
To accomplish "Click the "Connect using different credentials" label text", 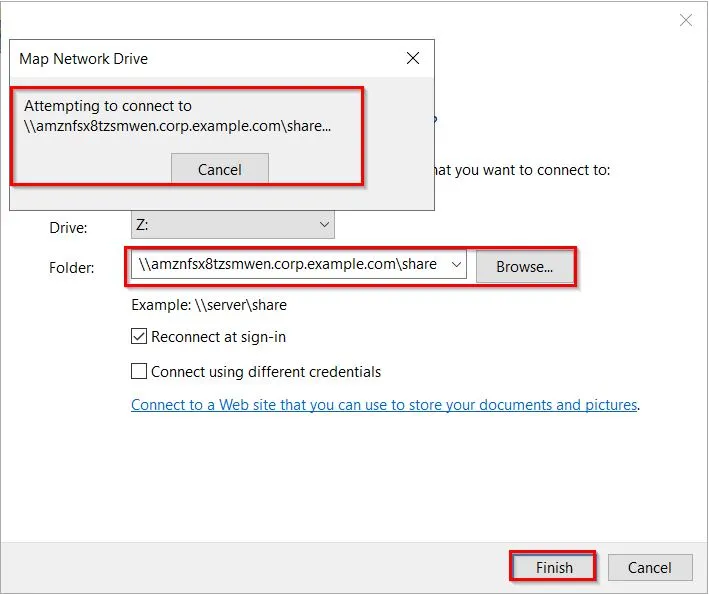I will click(x=266, y=372).
